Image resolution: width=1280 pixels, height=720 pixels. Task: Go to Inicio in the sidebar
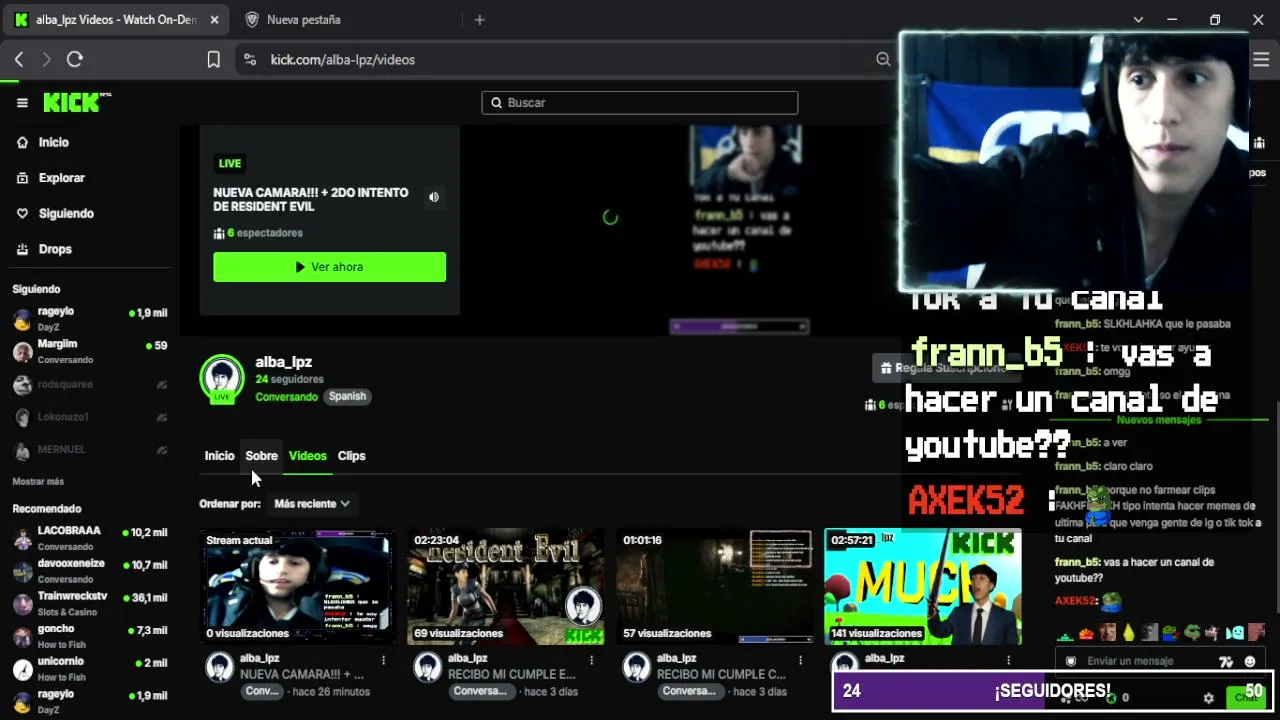click(x=53, y=142)
